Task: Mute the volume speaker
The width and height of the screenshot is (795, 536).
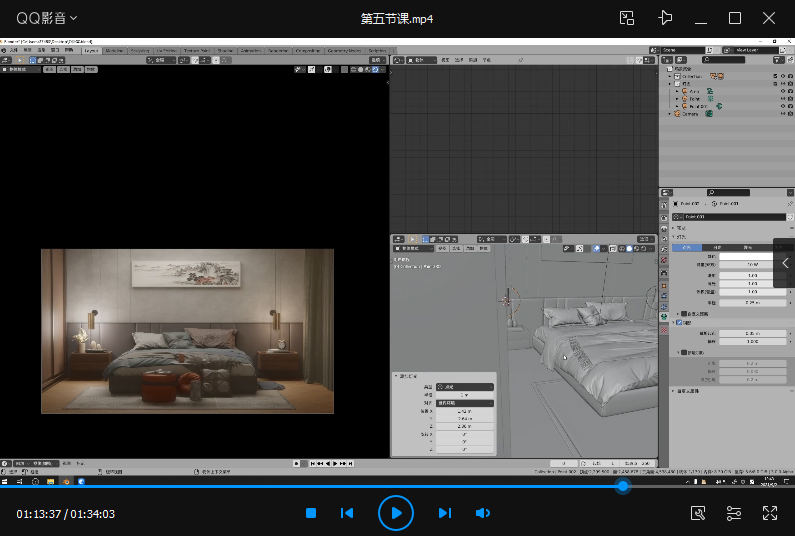Action: click(483, 513)
